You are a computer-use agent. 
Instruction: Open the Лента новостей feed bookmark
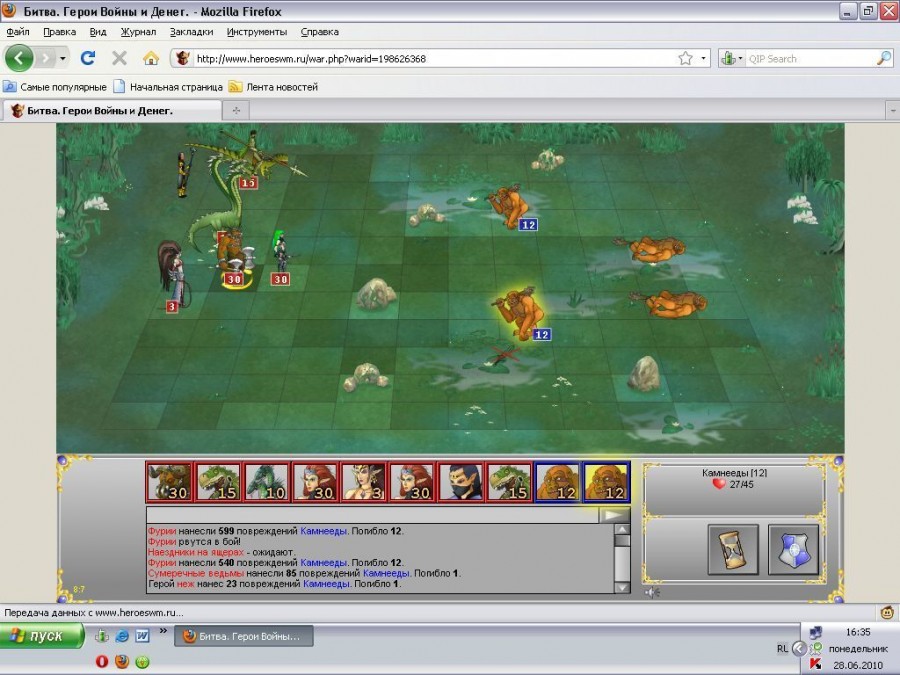(273, 87)
